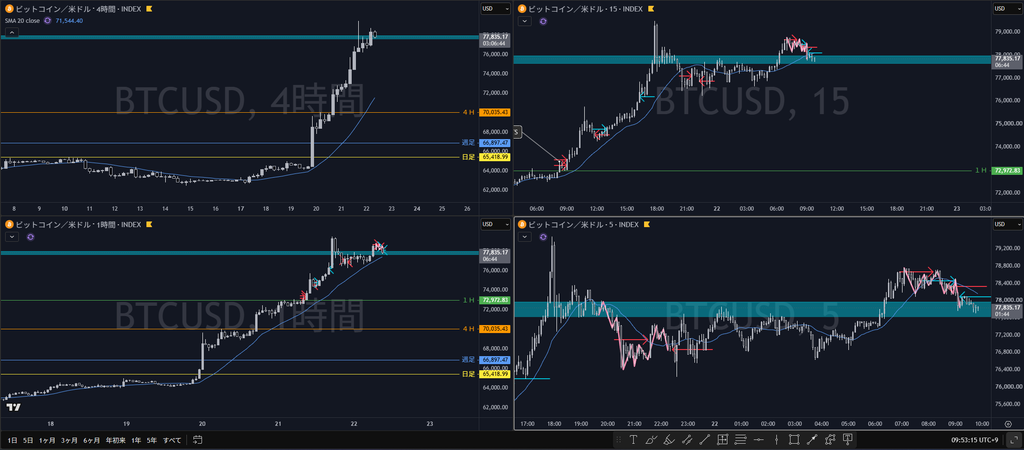The image size is (1024, 450).
Task: Expand indicator legend on 5-minute chart
Action: [524, 237]
